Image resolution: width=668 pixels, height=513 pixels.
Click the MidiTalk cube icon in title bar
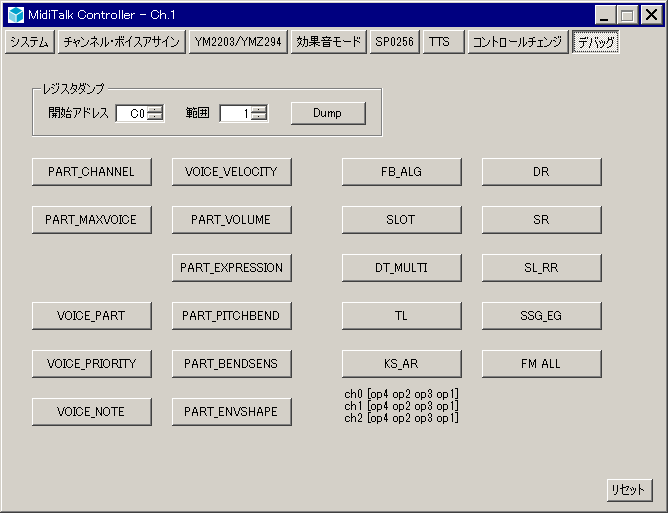[x=16, y=15]
